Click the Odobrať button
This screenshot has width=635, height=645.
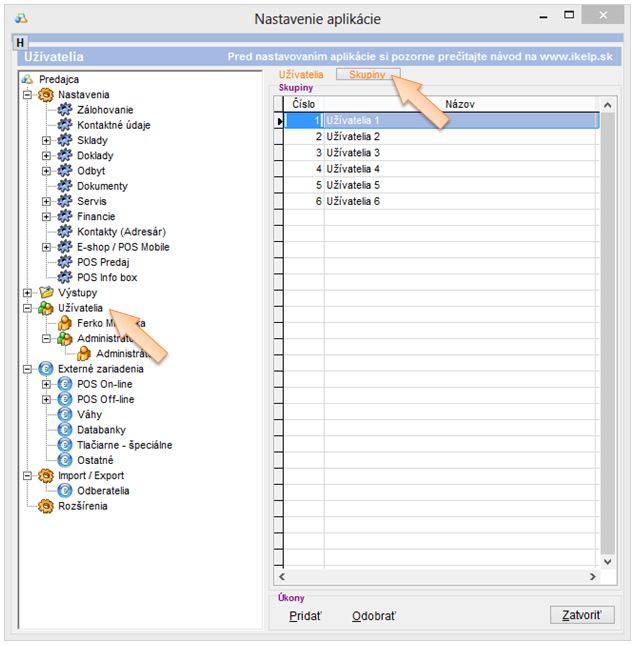[372, 616]
